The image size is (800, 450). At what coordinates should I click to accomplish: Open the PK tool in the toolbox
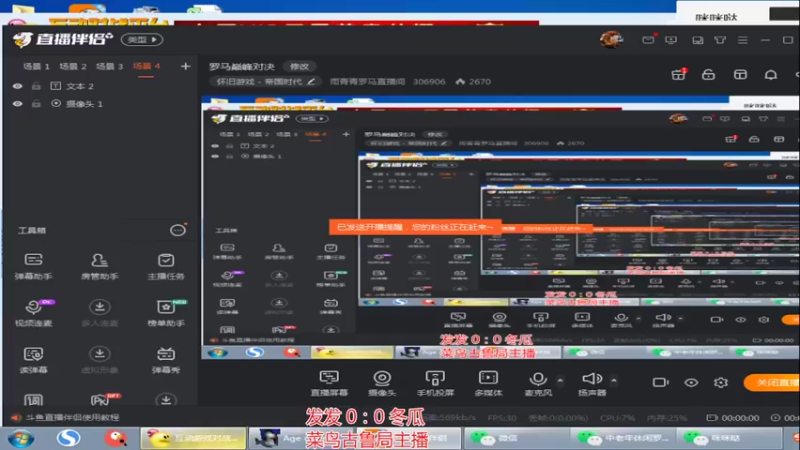102,399
